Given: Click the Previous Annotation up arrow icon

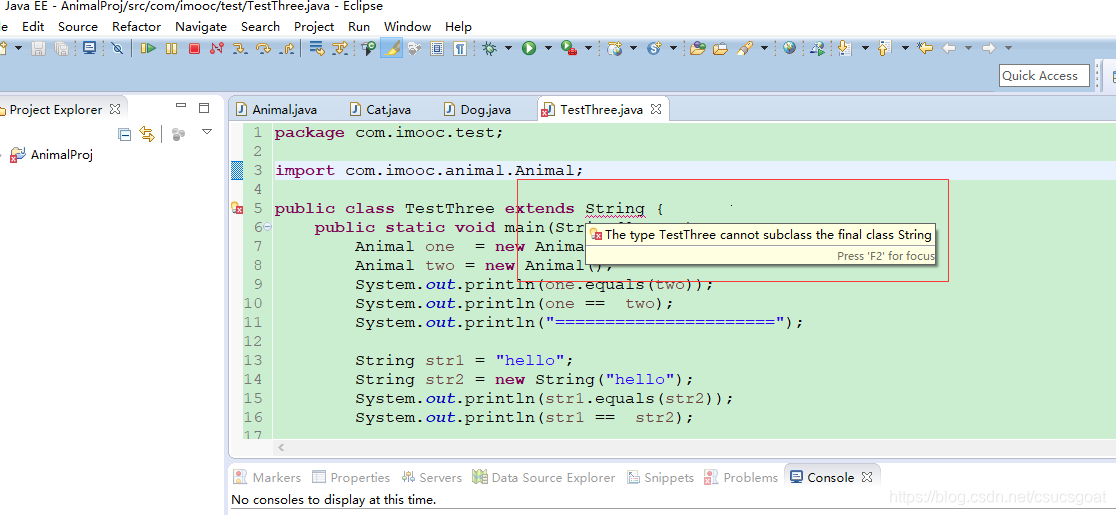Looking at the screenshot, I should click(x=885, y=48).
